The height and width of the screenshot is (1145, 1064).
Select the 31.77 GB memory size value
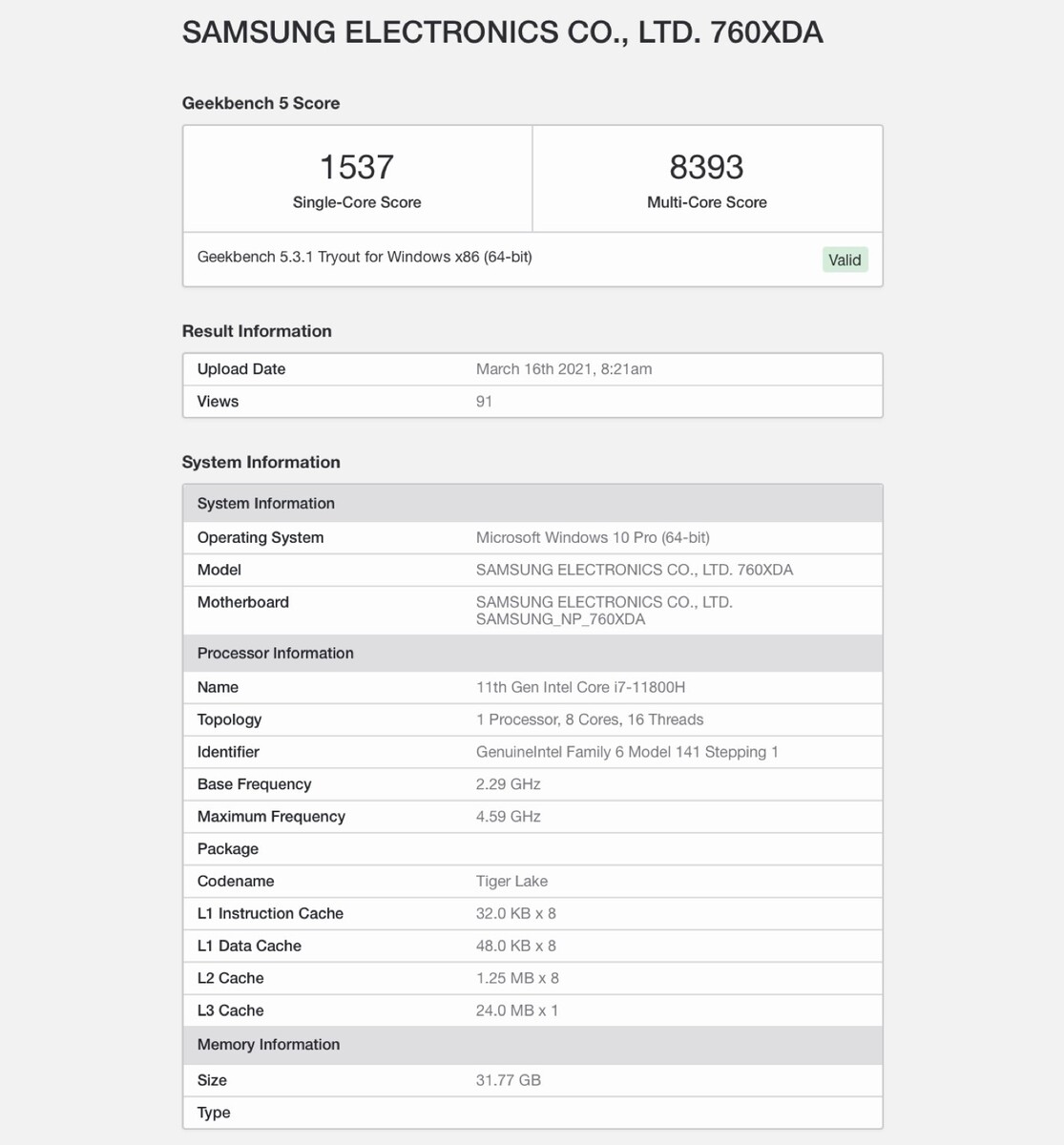[x=508, y=1080]
